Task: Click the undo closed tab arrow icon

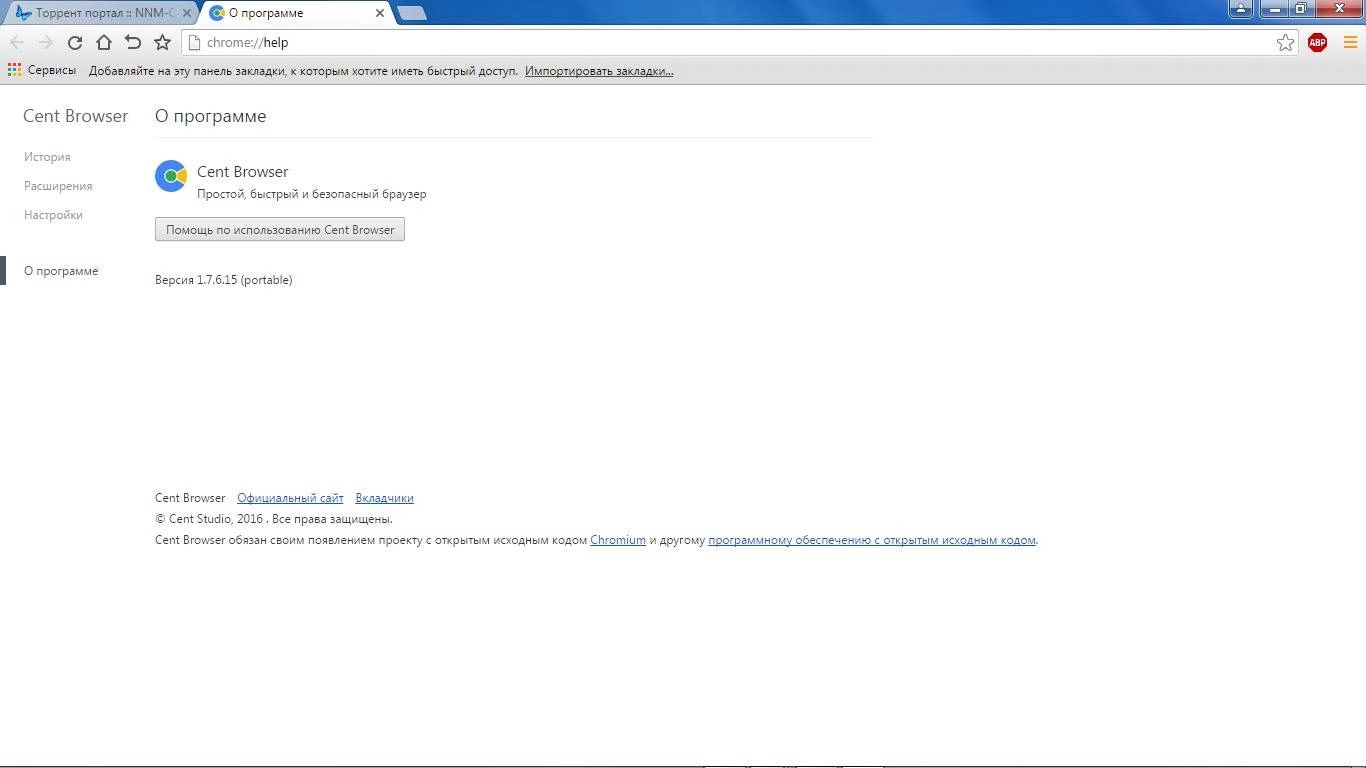Action: pos(132,42)
